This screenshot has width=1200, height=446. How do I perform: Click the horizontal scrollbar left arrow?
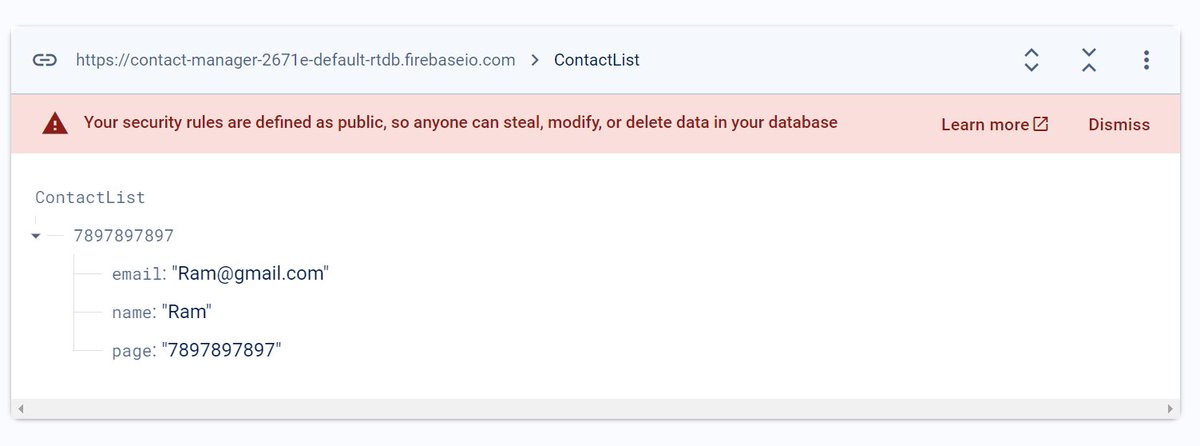[20, 409]
